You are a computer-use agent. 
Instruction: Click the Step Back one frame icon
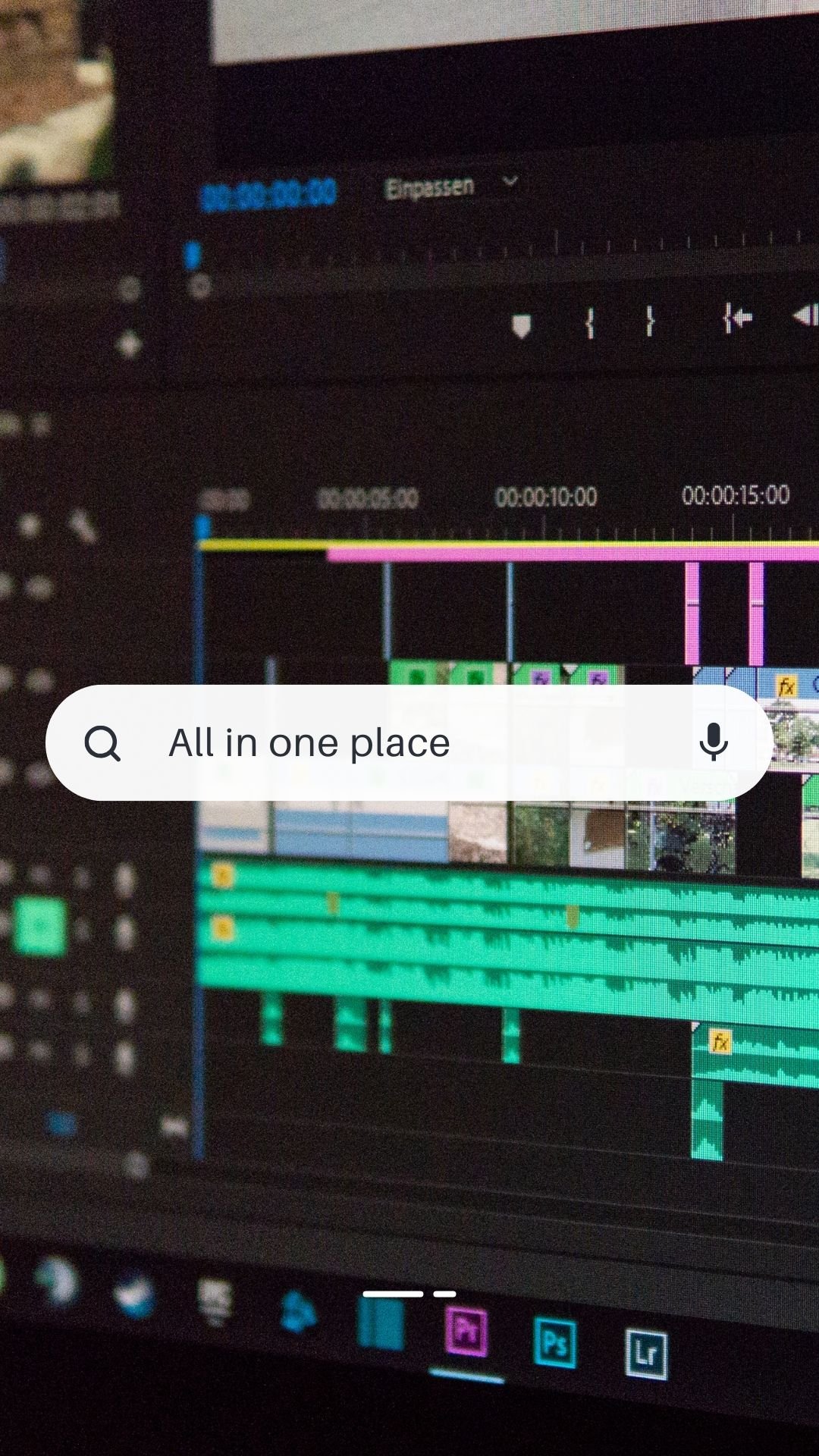coord(805,315)
